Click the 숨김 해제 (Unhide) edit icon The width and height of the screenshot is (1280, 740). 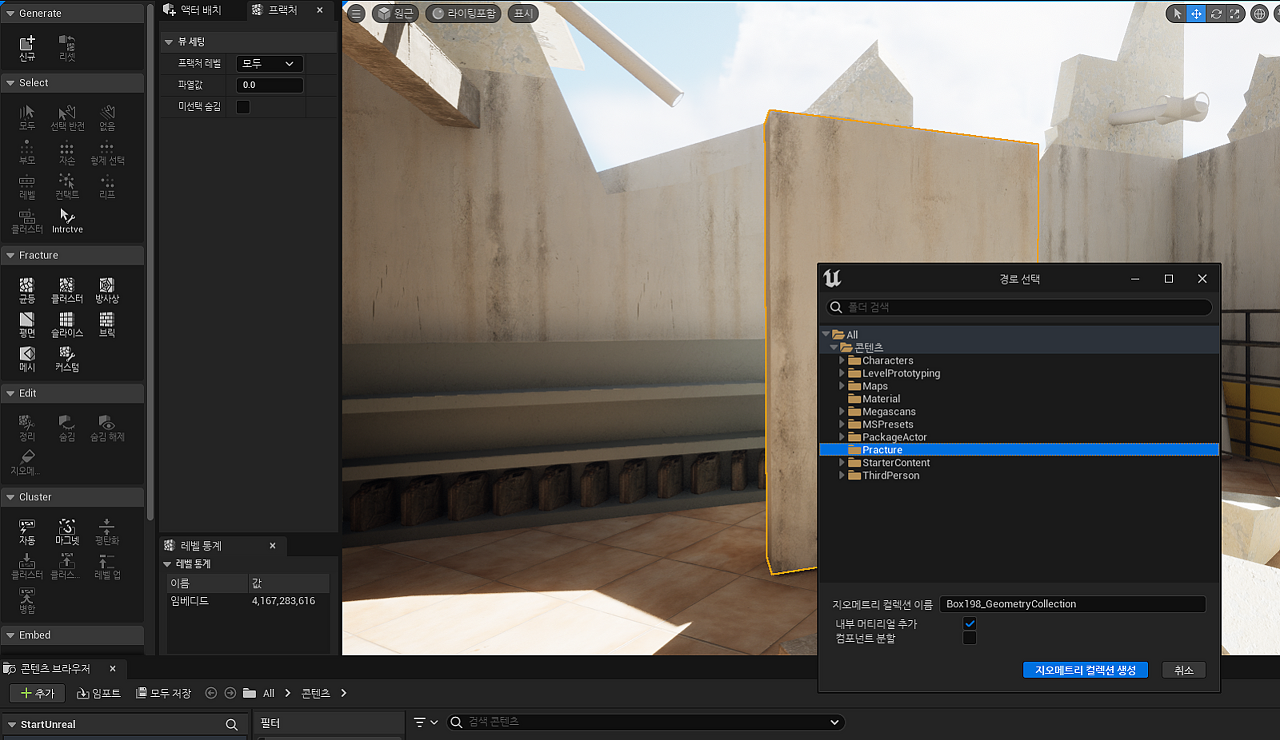coord(107,427)
